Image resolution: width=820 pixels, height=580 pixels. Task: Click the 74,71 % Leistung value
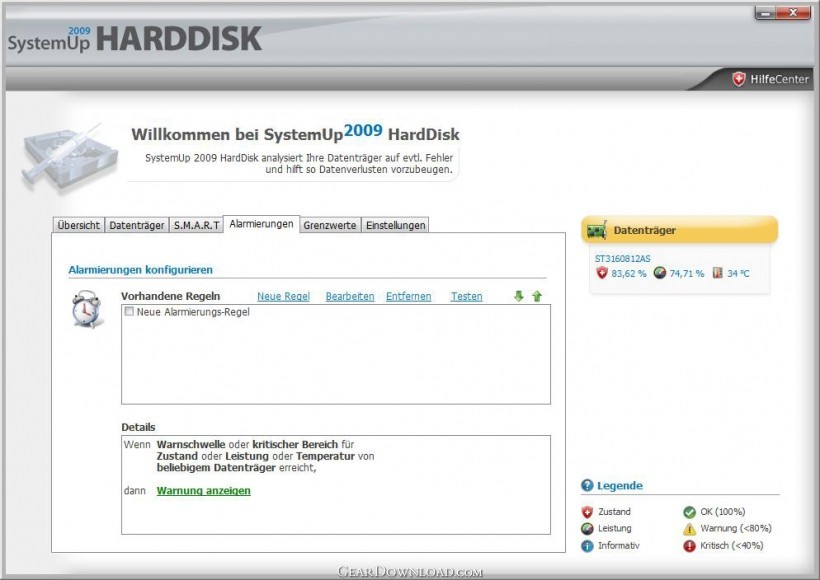point(687,274)
